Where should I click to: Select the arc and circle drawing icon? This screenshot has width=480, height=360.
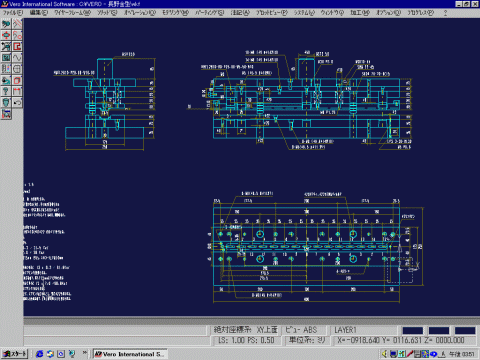point(17,35)
